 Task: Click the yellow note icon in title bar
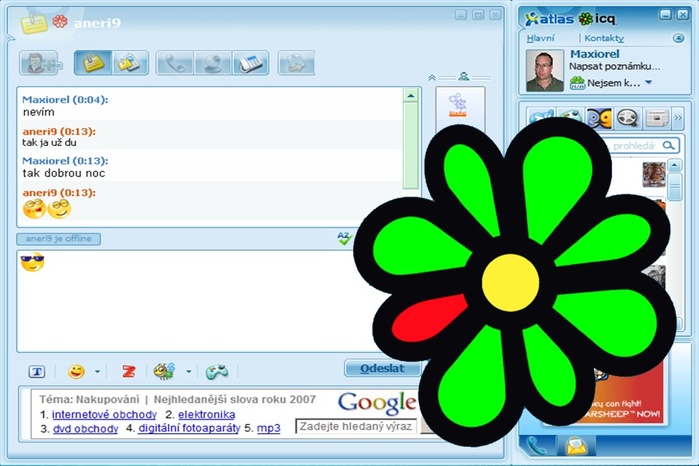click(x=34, y=24)
